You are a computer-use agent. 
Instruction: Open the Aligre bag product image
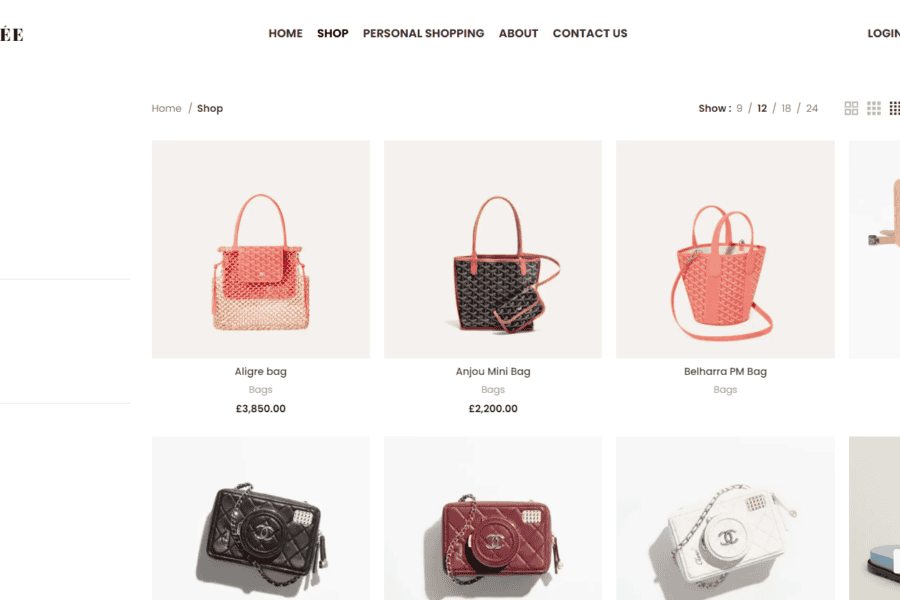(x=261, y=249)
